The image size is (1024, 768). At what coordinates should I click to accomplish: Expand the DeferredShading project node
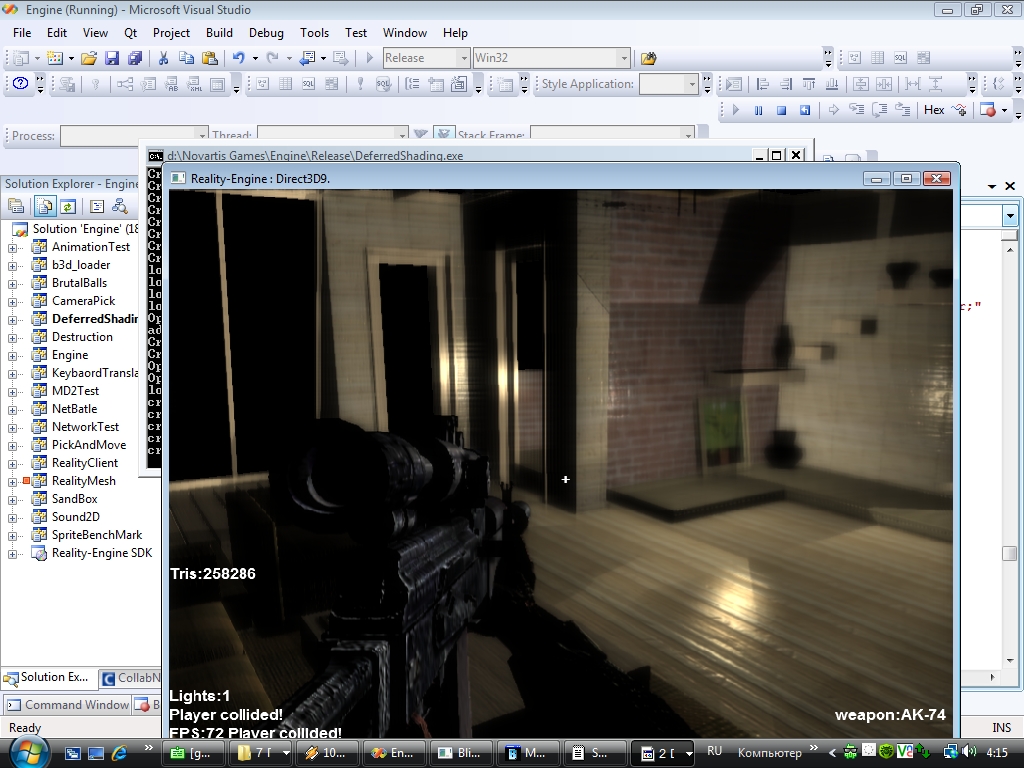(x=12, y=319)
